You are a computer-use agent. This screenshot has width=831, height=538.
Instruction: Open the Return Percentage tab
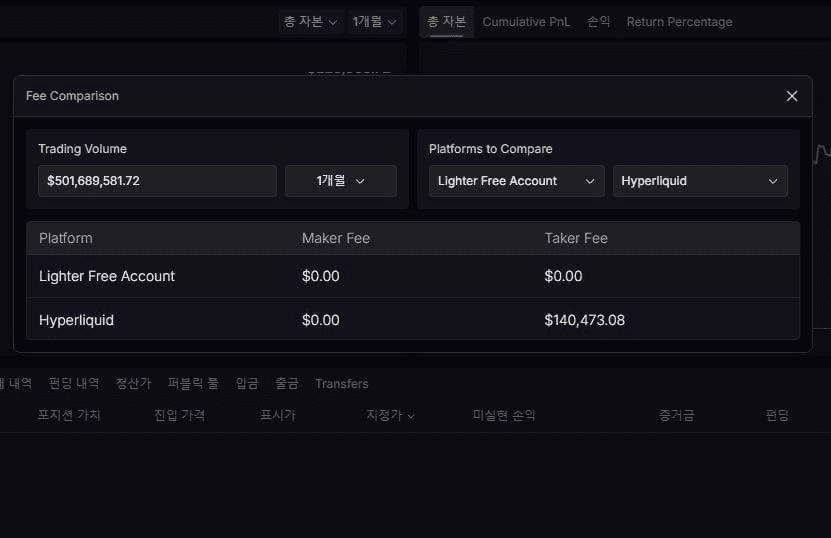coord(679,22)
